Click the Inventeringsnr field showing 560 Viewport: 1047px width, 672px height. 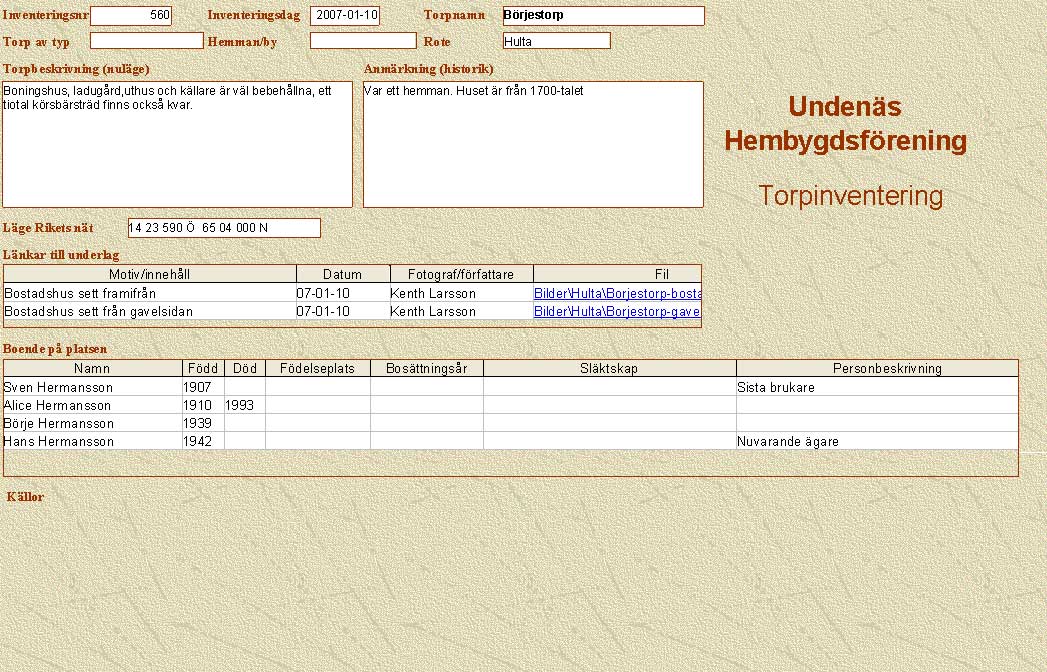pos(131,16)
